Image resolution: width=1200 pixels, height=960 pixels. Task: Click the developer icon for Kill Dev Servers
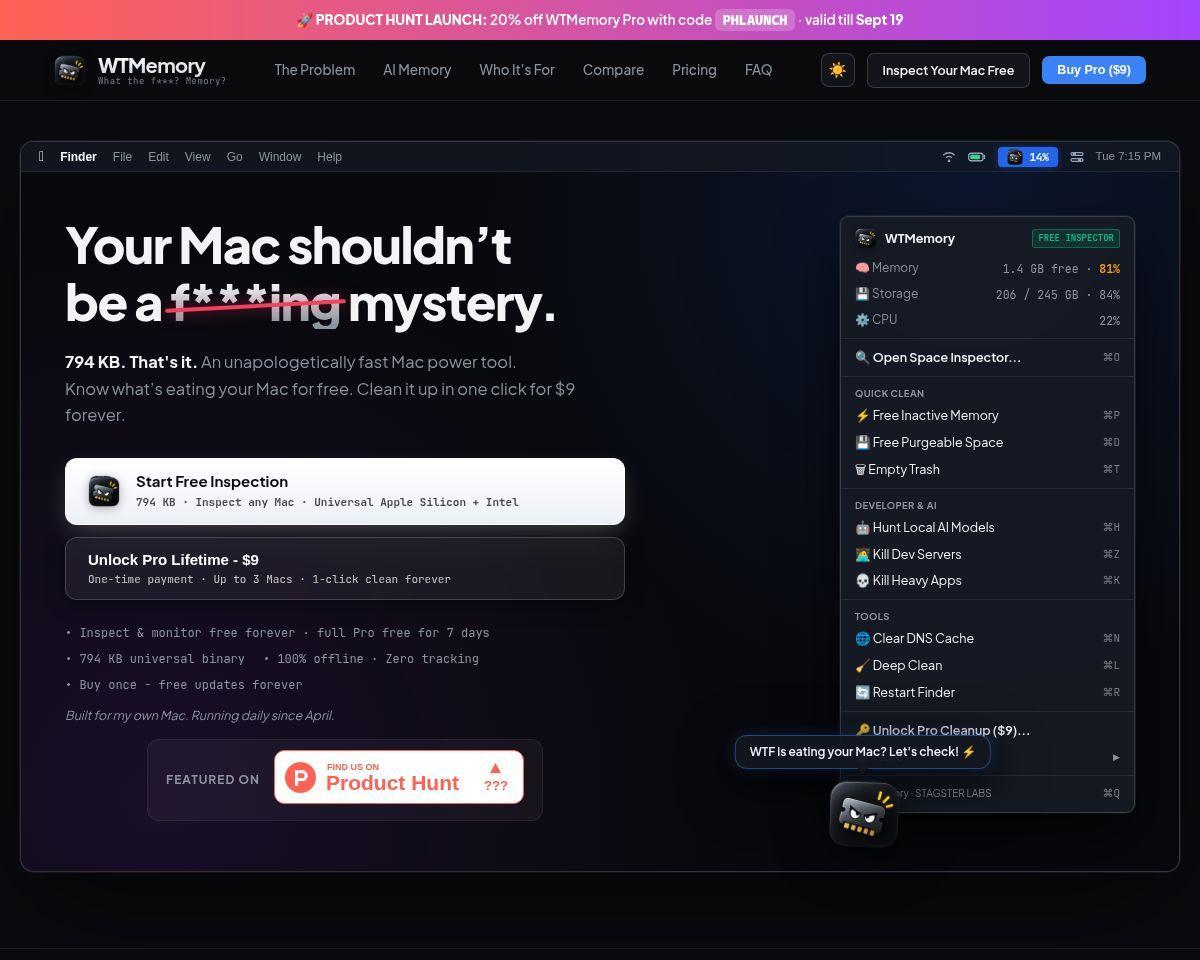pos(862,555)
